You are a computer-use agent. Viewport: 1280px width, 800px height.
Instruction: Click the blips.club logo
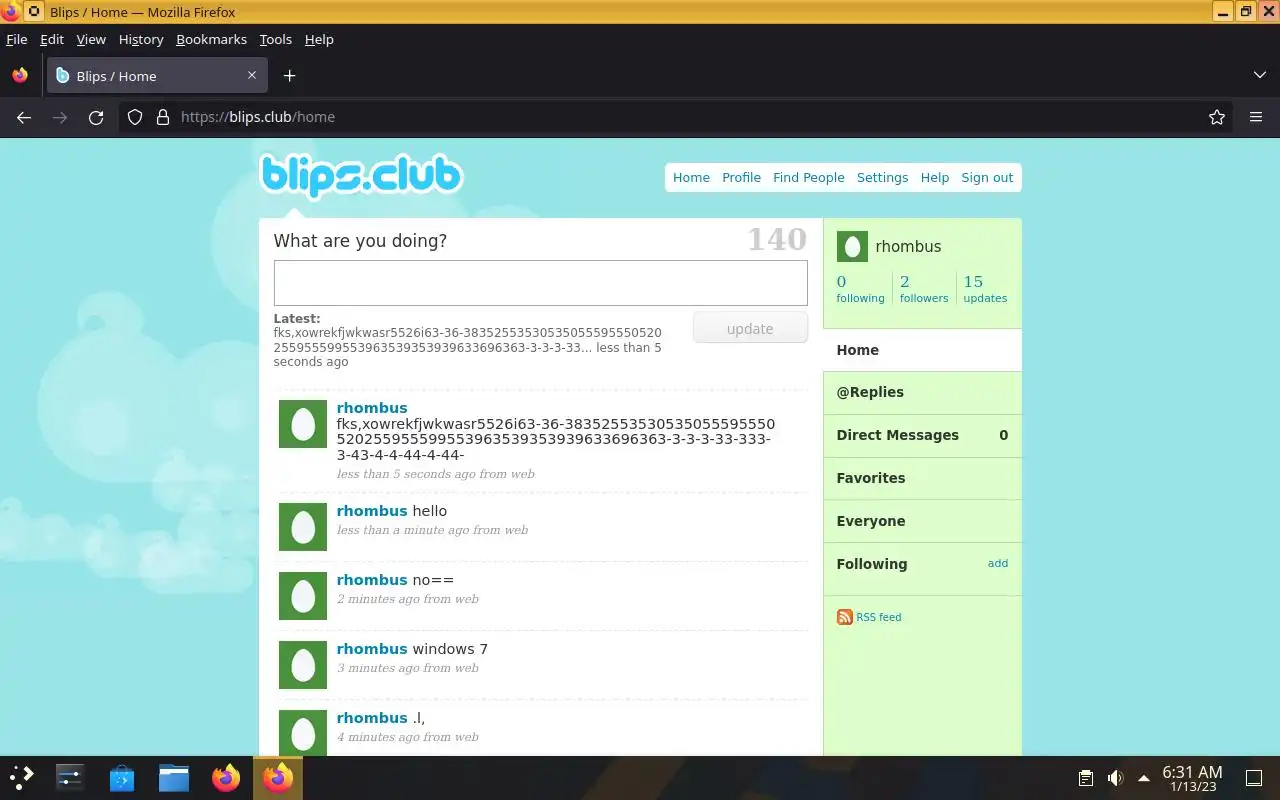[x=361, y=176]
